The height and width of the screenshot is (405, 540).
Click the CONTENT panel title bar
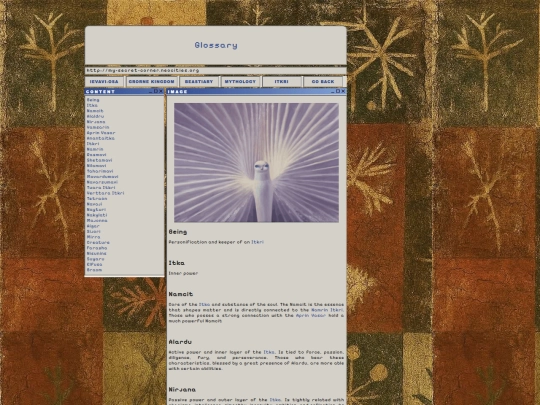(124, 91)
